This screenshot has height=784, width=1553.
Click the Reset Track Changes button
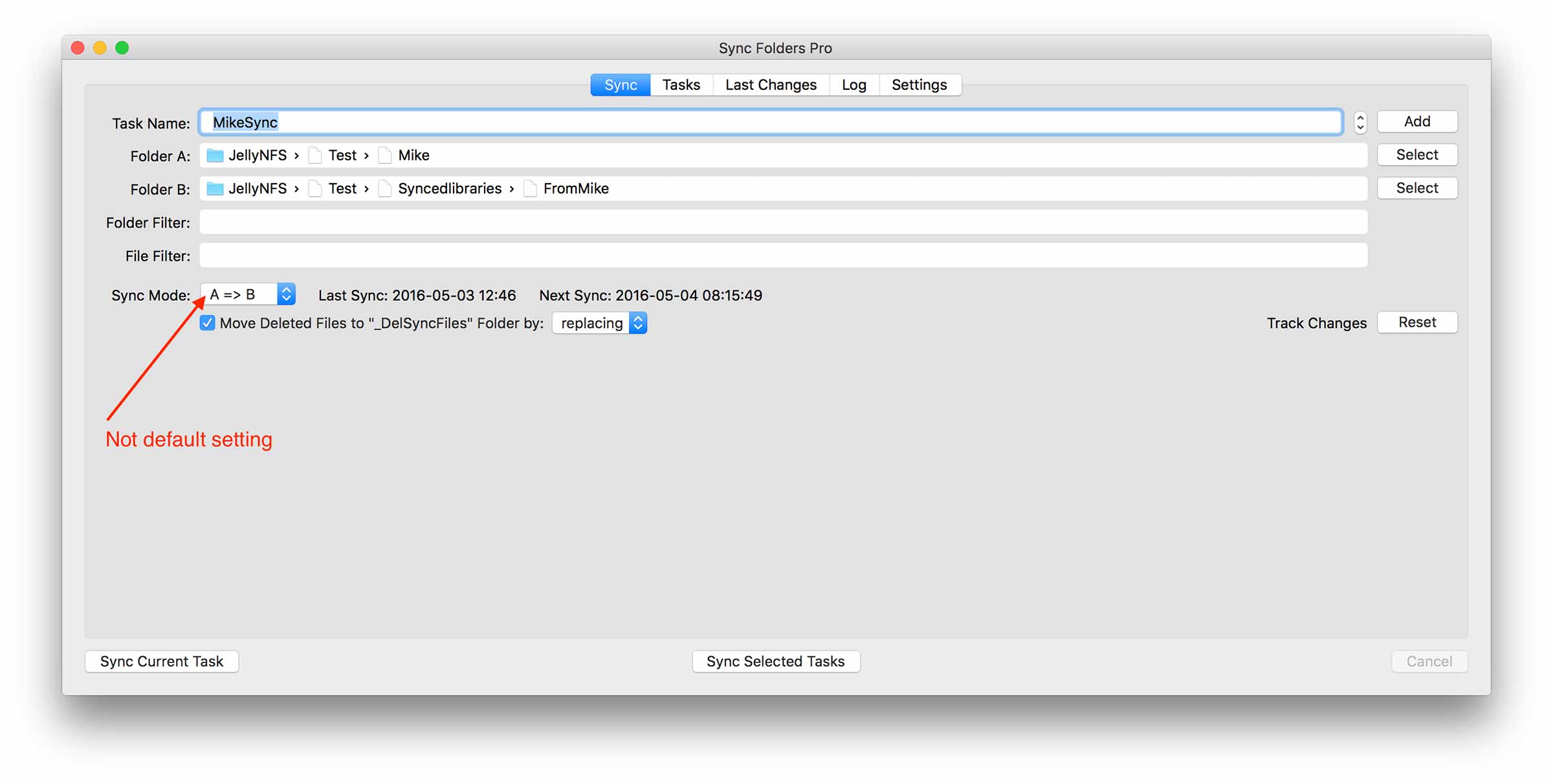point(1416,322)
